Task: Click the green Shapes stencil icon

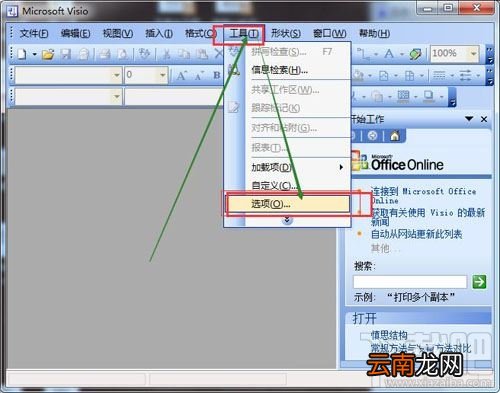Action: click(x=415, y=54)
